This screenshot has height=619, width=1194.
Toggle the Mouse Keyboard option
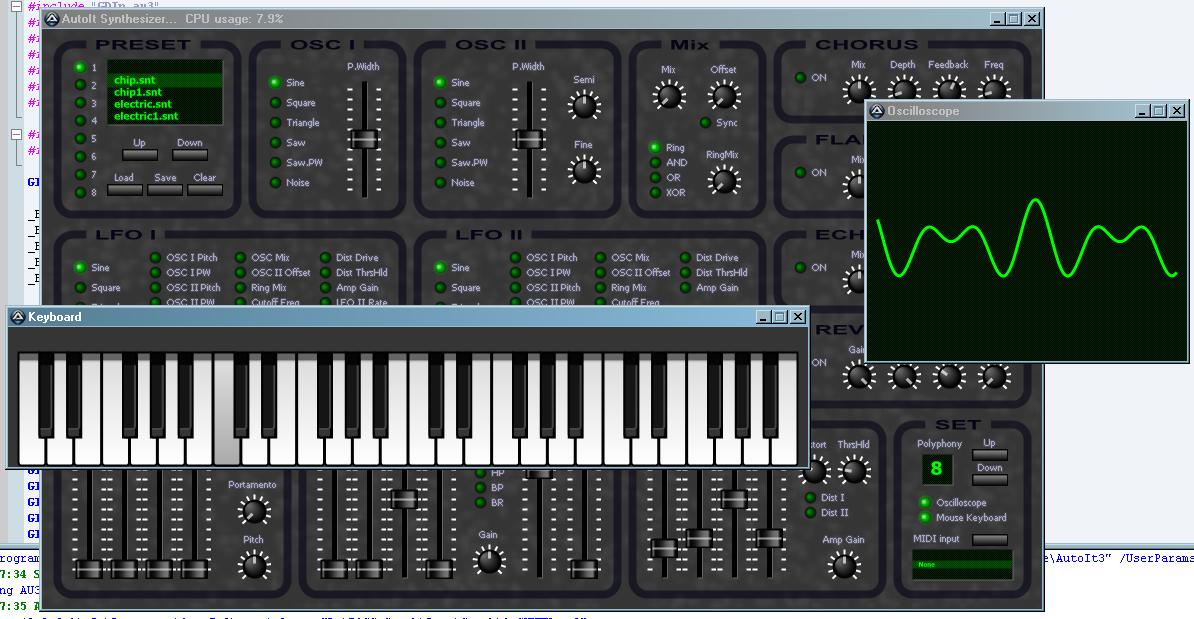click(925, 518)
